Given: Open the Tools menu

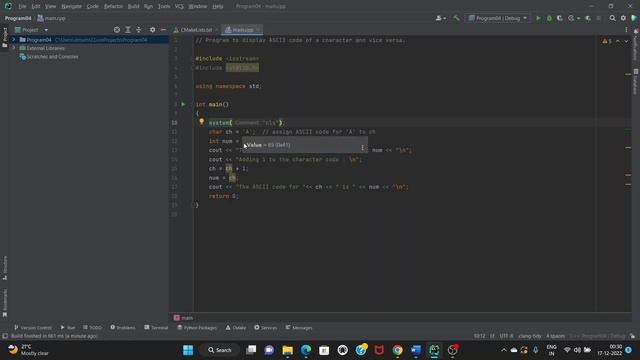Looking at the screenshot, I should (x=164, y=7).
